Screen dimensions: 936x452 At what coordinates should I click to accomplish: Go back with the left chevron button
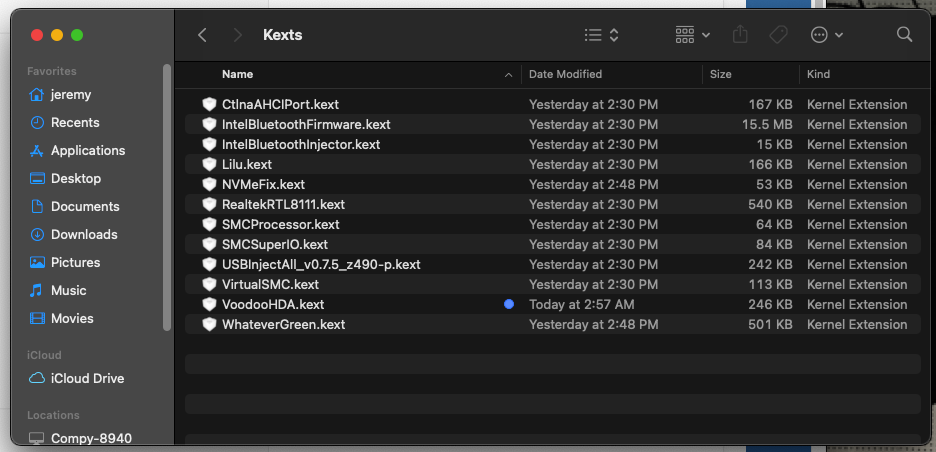[x=202, y=35]
